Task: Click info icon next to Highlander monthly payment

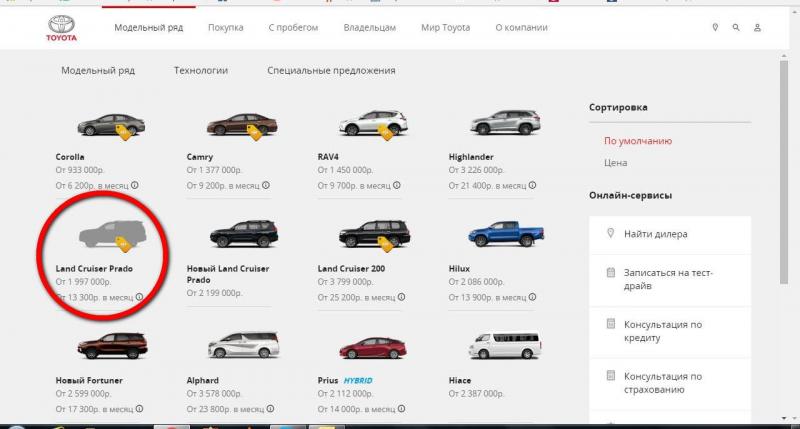Action: pos(532,185)
